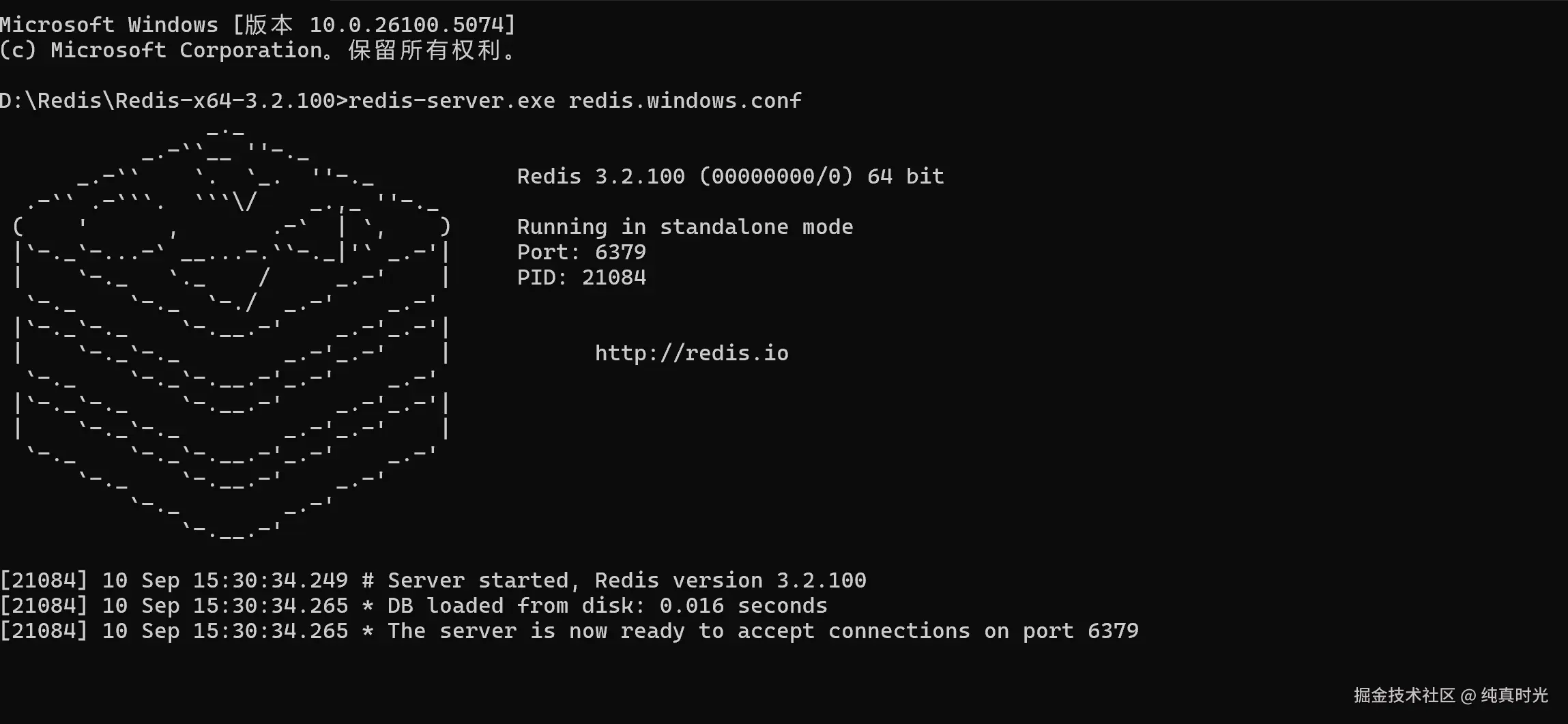Click the redis.io URL in the banner
Screen dimensions: 1568x724
click(x=691, y=353)
